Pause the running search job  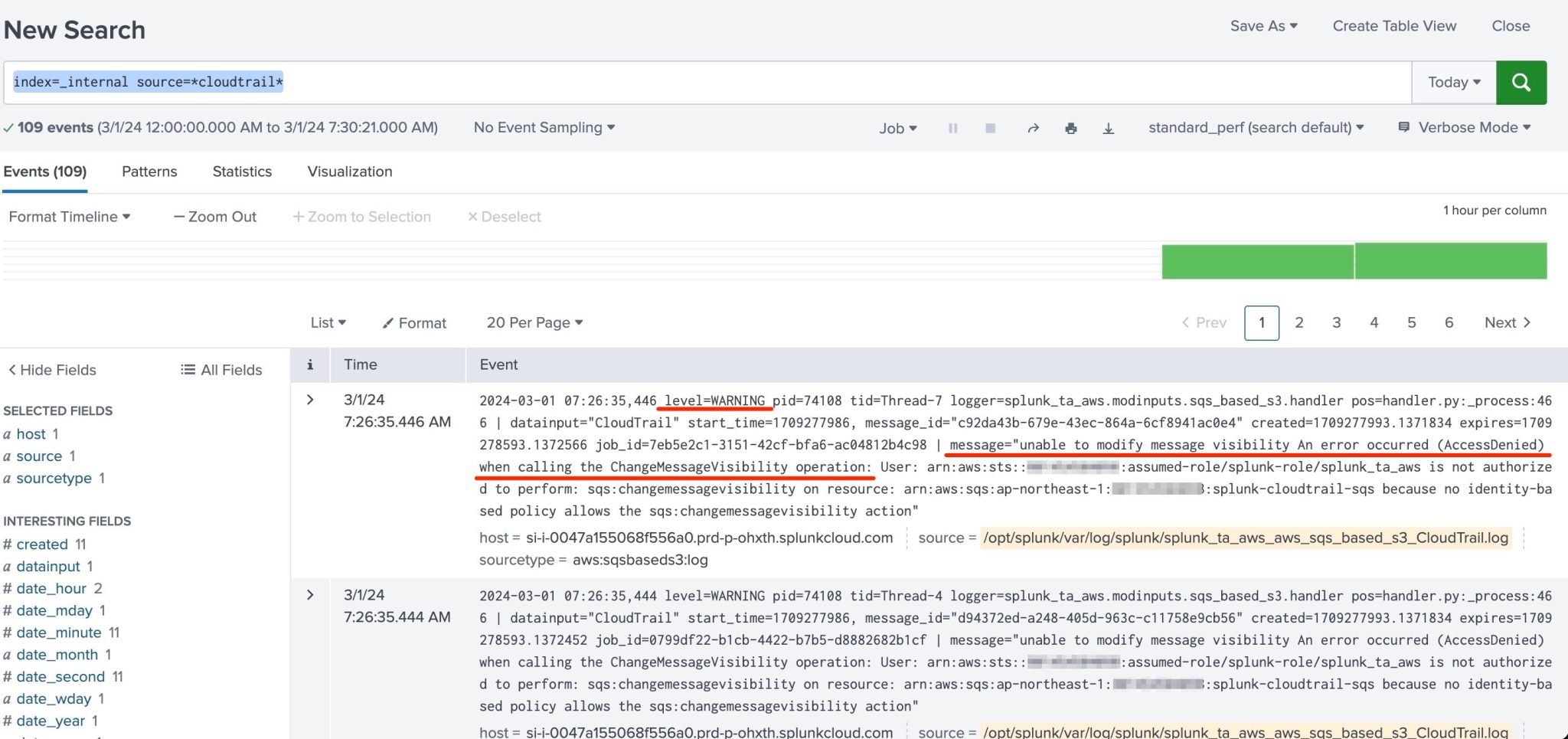tap(952, 128)
